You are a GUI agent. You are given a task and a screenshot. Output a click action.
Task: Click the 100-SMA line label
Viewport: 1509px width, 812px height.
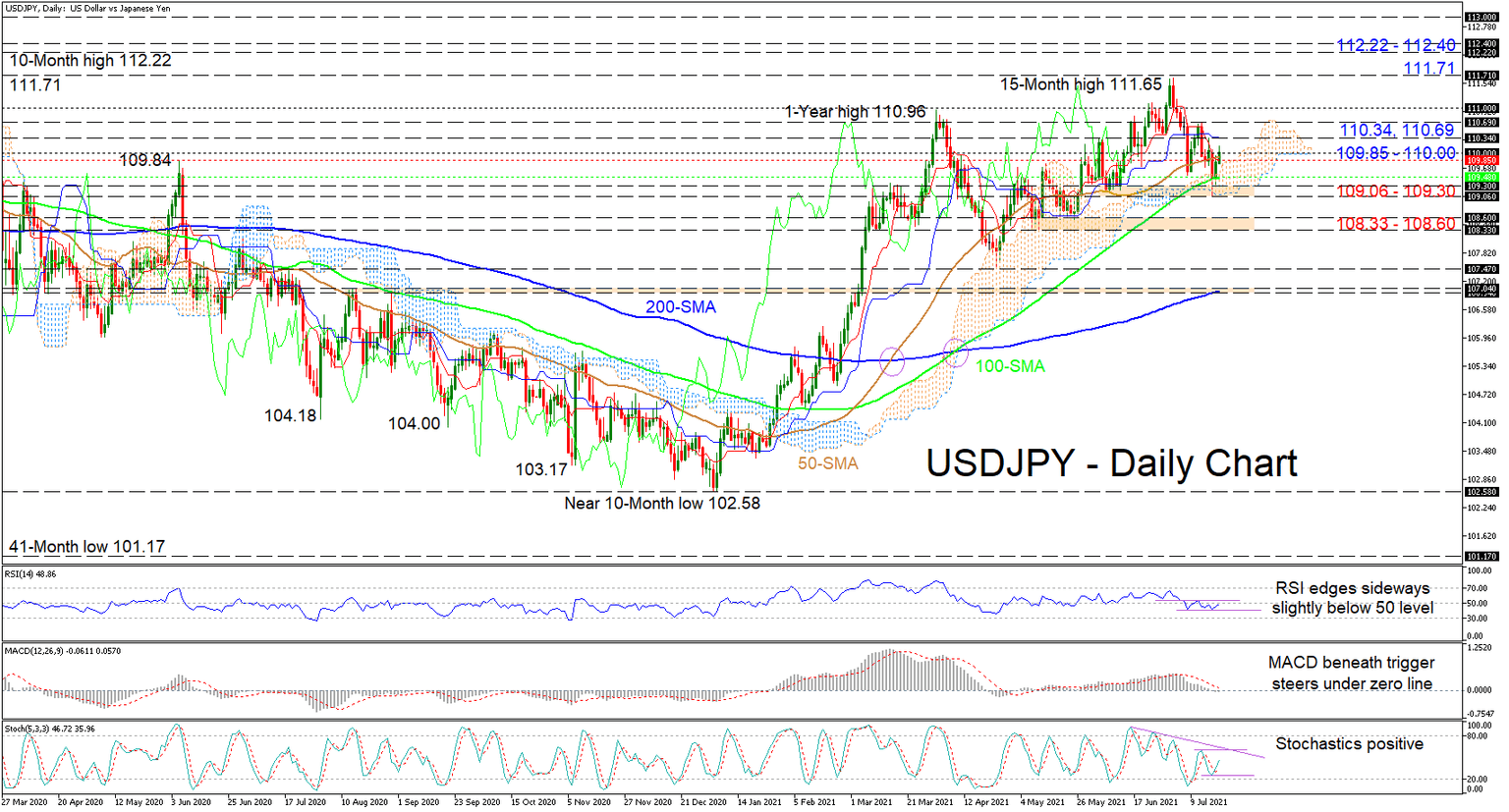click(1009, 366)
